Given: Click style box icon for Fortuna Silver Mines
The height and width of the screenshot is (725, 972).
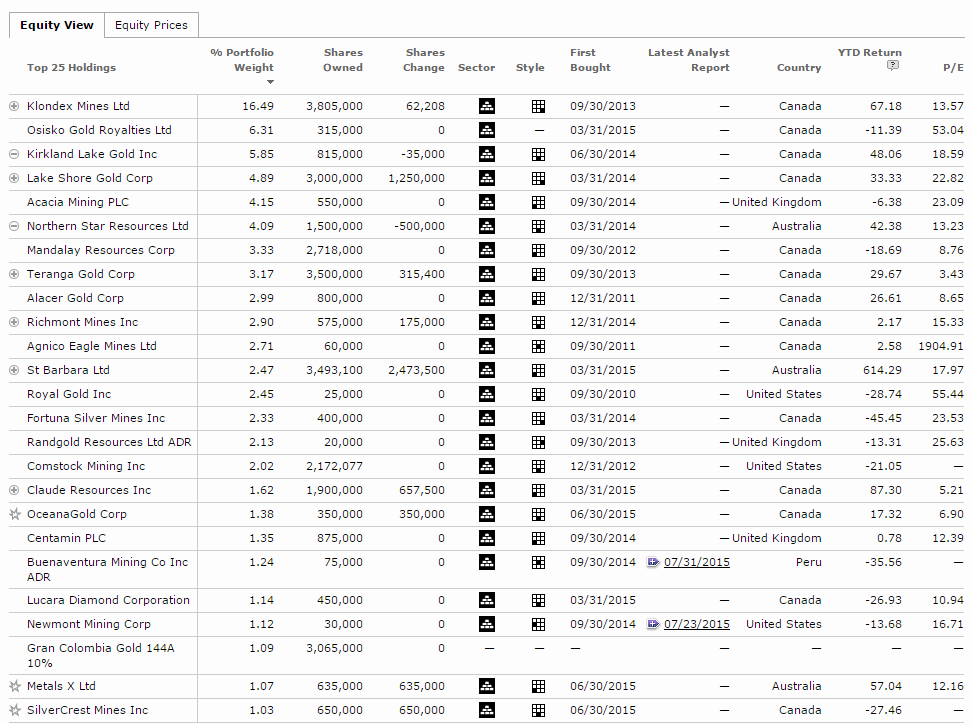Looking at the screenshot, I should pyautogui.click(x=539, y=419).
